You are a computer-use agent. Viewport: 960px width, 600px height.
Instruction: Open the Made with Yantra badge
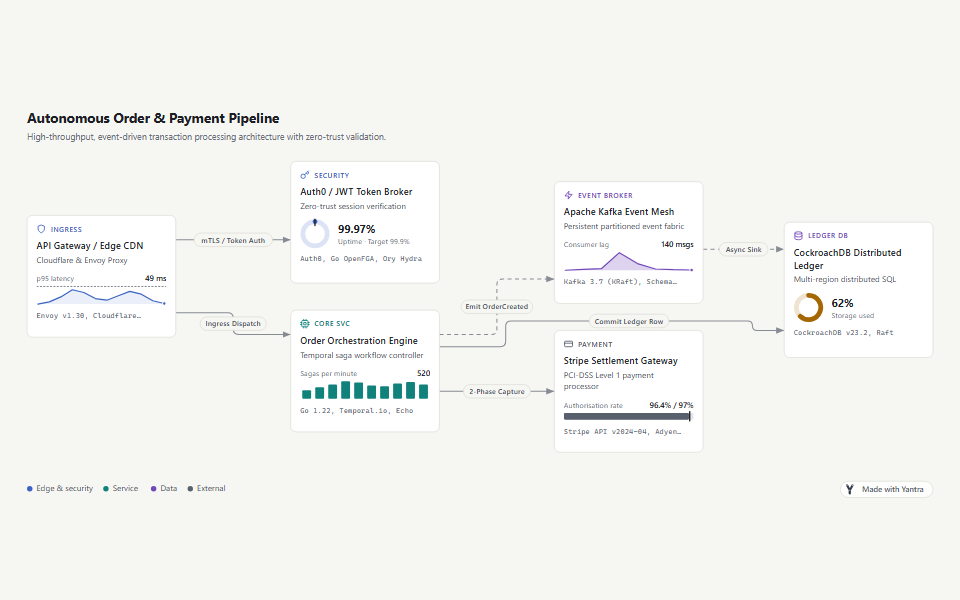886,489
